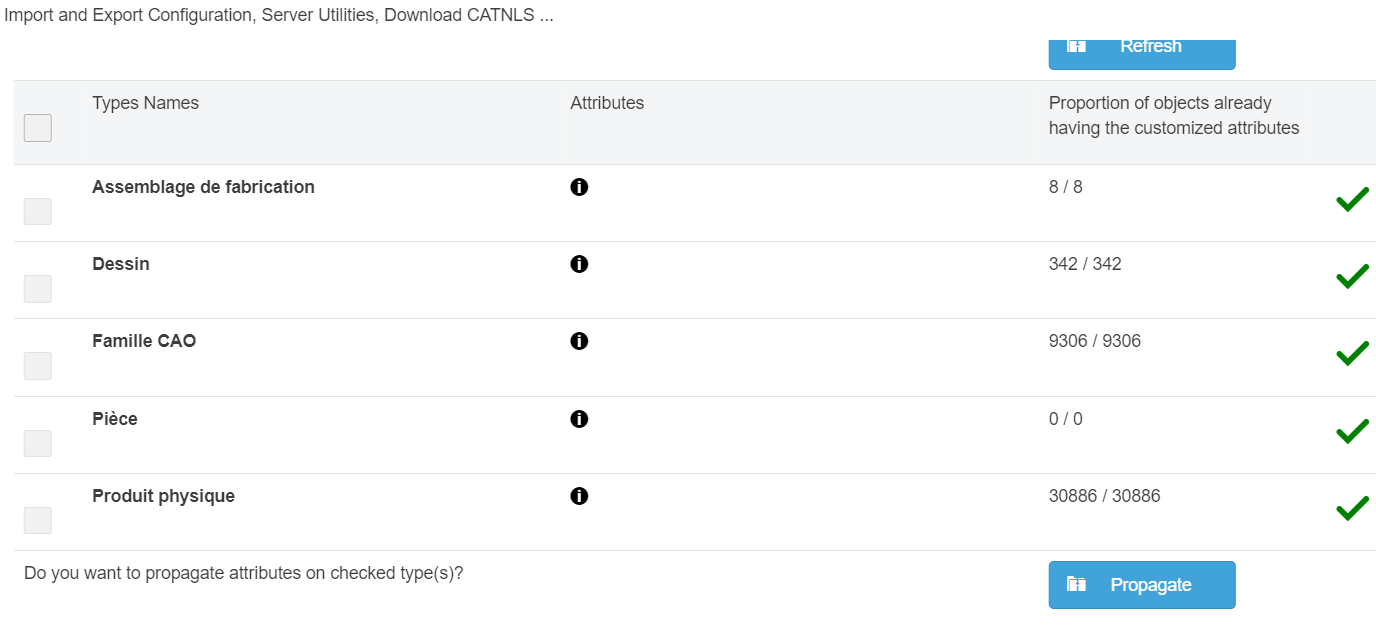Click the Pièce attributes info icon
The image size is (1376, 643).
tap(578, 419)
